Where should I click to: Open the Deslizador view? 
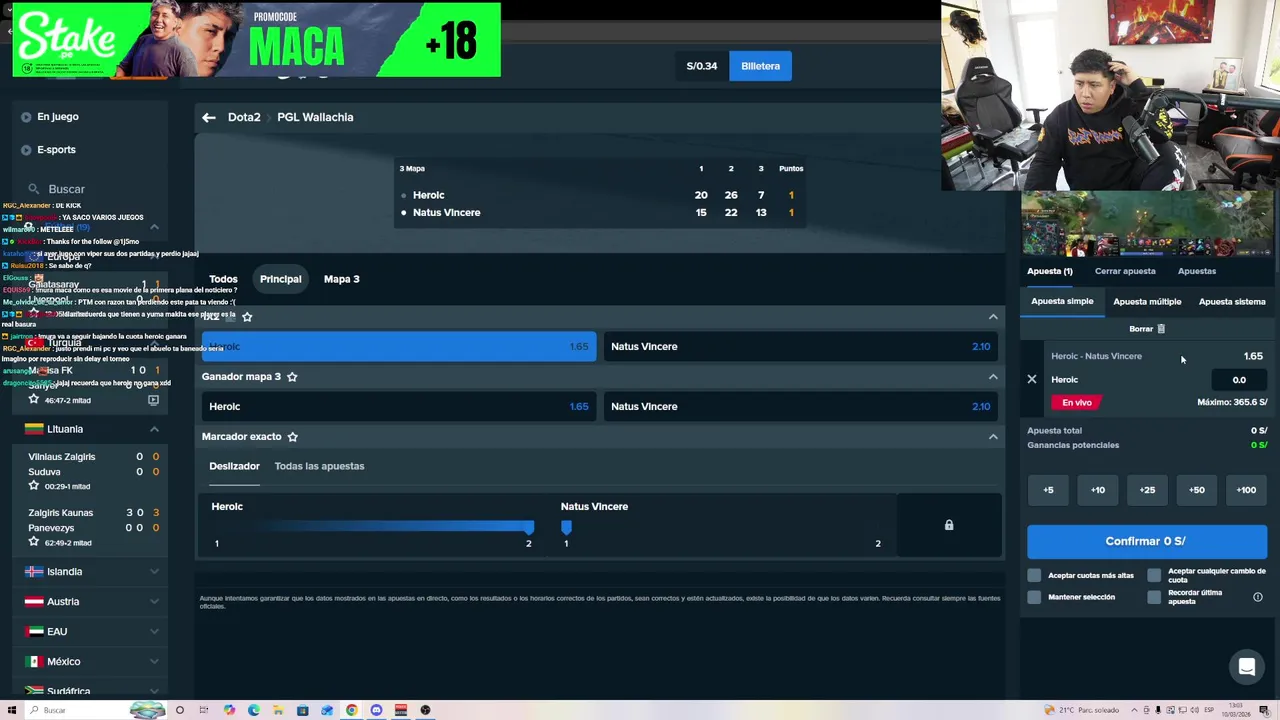[234, 466]
